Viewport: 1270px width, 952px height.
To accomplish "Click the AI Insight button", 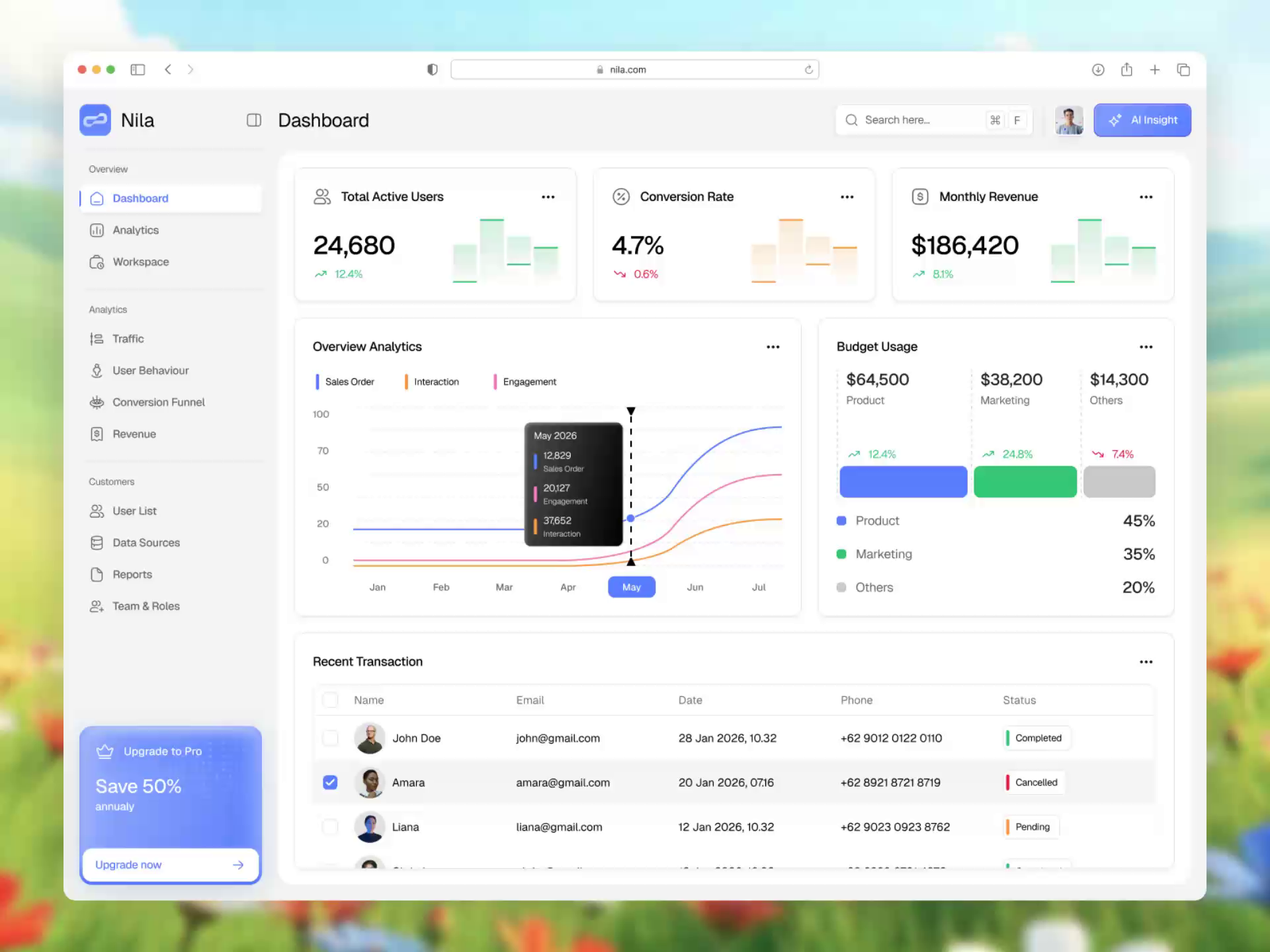I will (1142, 120).
